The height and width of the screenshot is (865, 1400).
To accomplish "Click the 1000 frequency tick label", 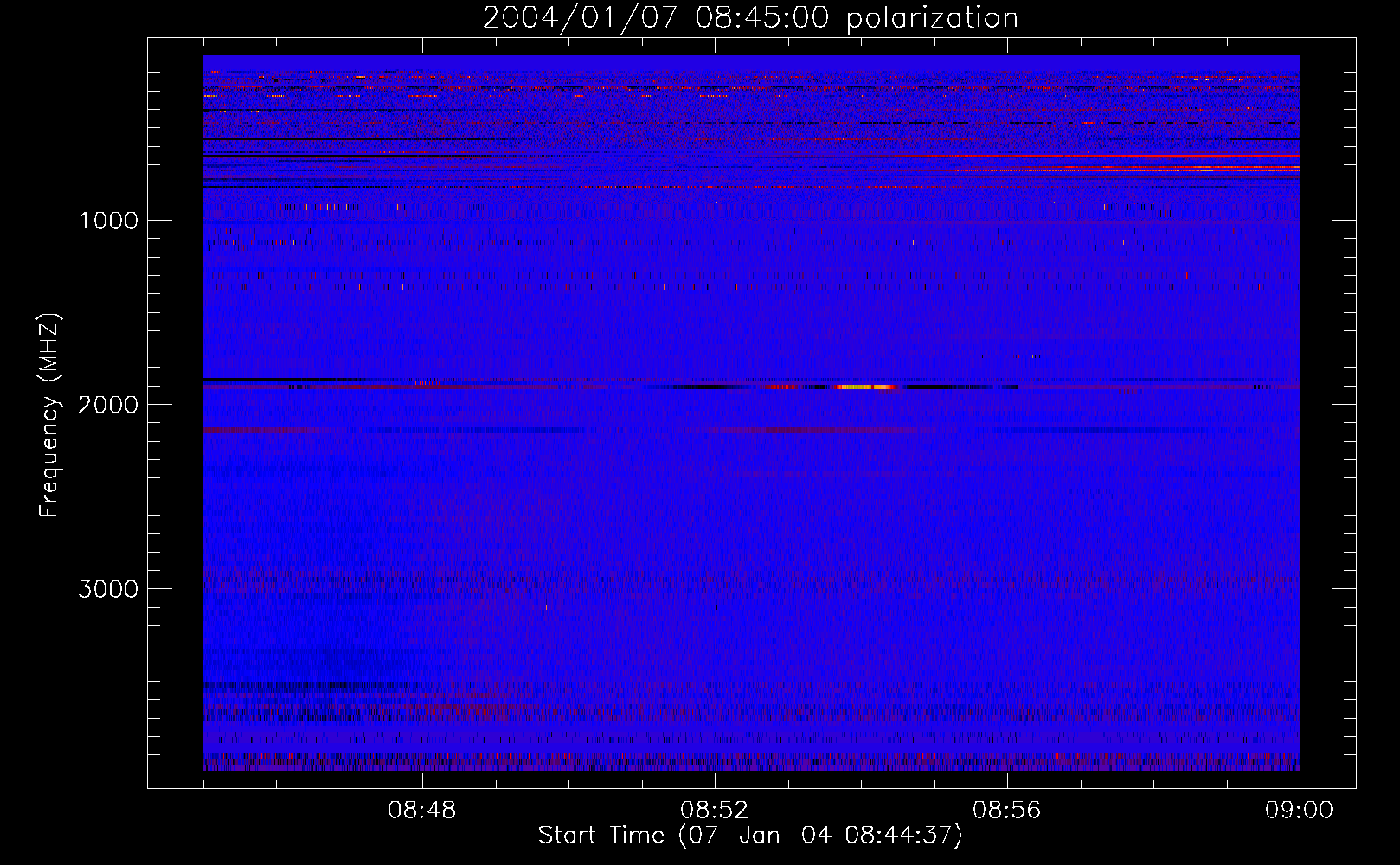I will [x=108, y=221].
